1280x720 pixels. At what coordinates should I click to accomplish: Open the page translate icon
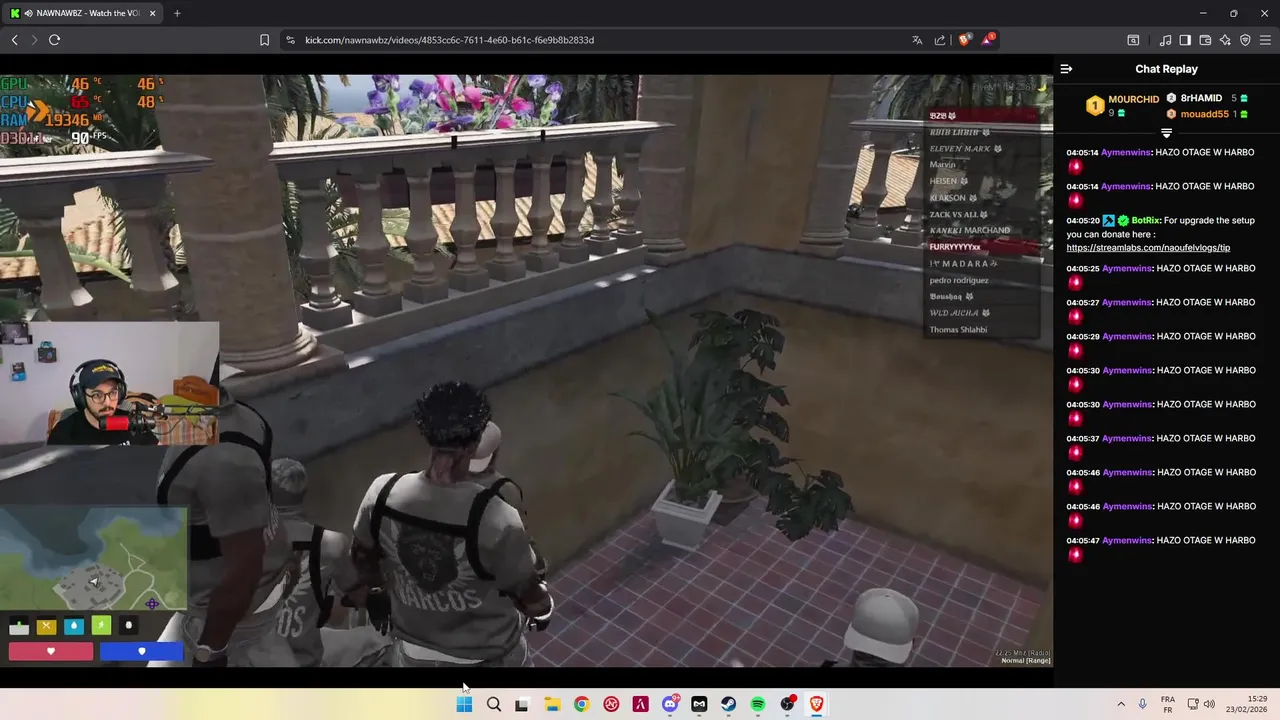tap(917, 40)
